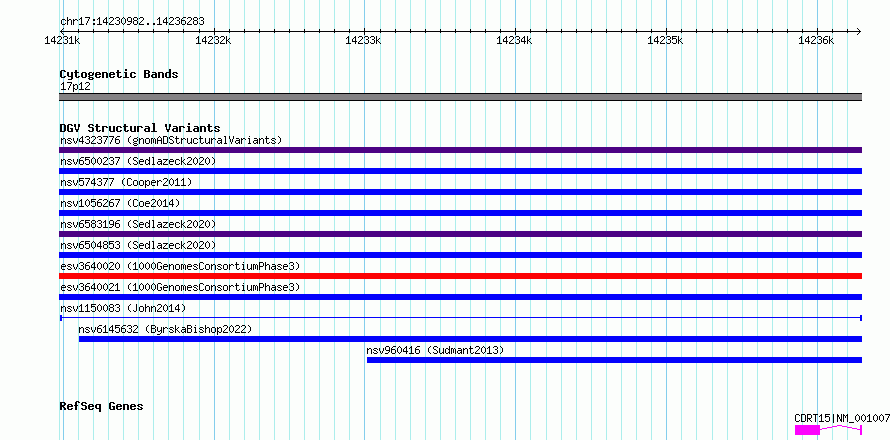This screenshot has height=440, width=890.
Task: Click the 14236k ruler tick label
Action: (816, 40)
